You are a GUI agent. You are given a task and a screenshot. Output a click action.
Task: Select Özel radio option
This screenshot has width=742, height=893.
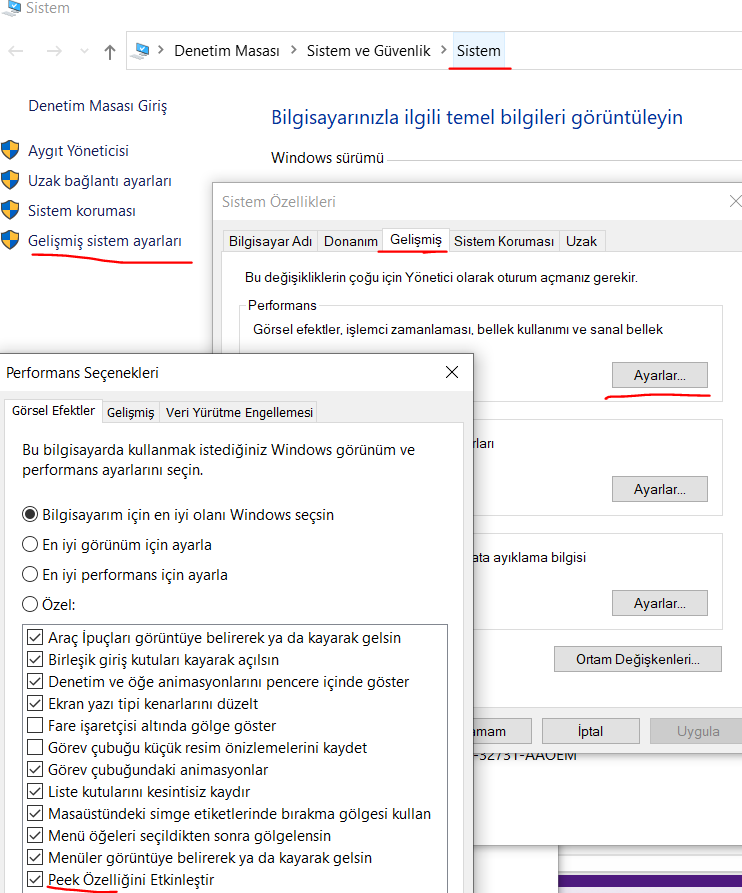pos(48,604)
